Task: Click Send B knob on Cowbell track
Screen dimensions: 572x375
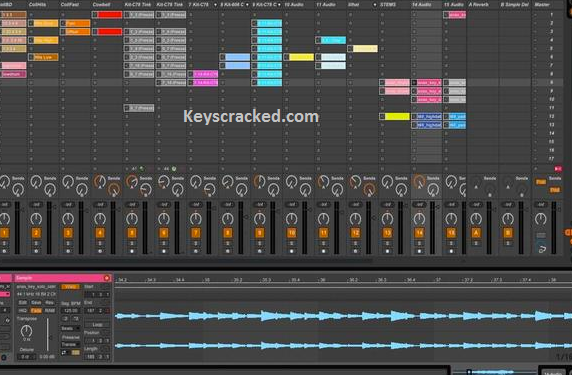Action: coord(114,189)
